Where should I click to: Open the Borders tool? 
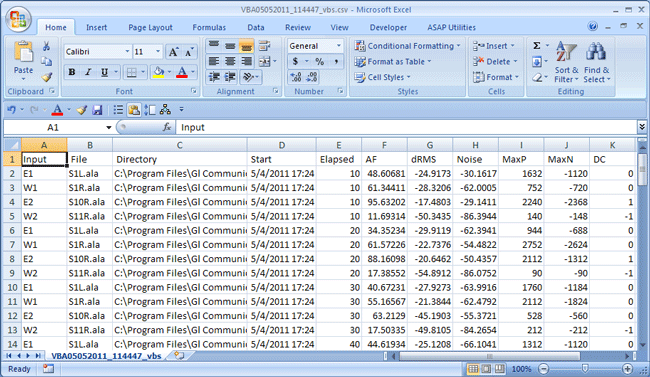(131, 73)
